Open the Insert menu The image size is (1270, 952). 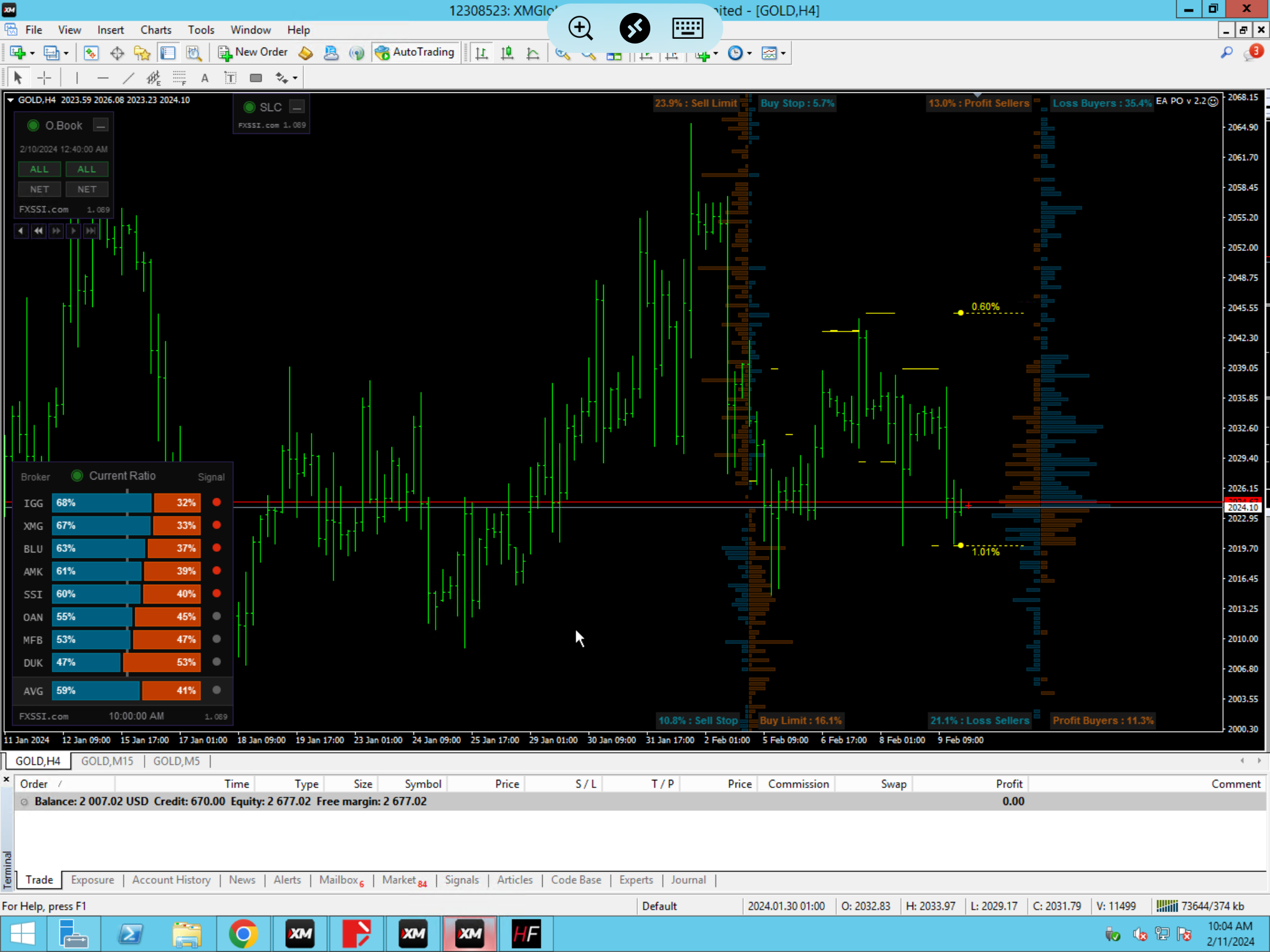point(111,29)
